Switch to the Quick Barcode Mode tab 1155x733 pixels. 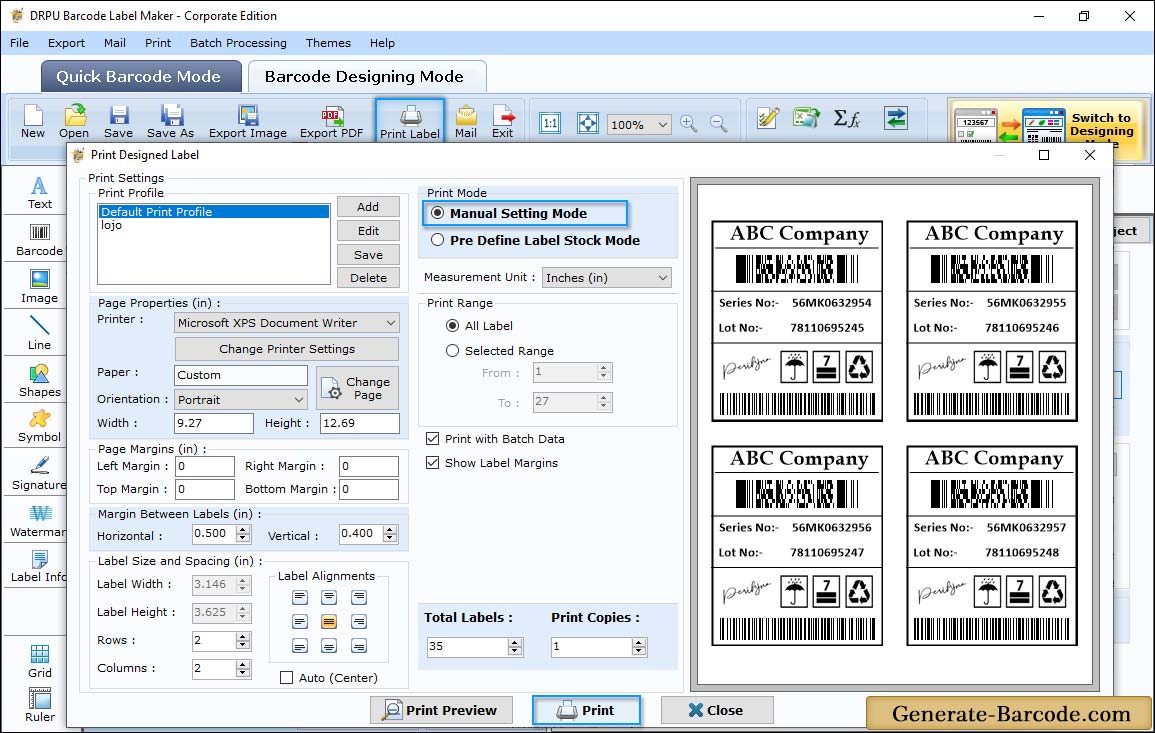click(x=141, y=77)
